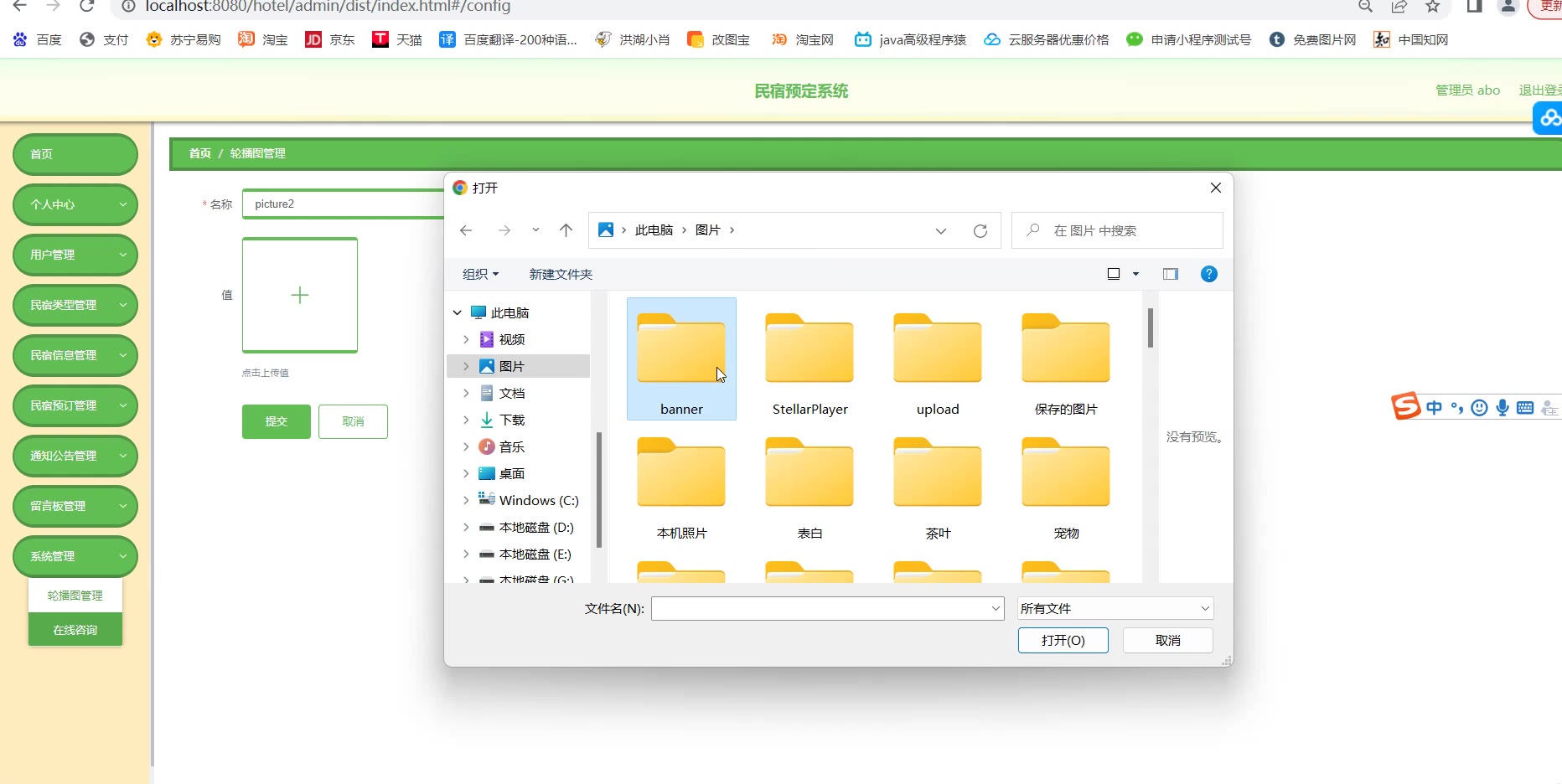Bookmark this page with star icon
Viewport: 1562px width, 784px height.
[1433, 6]
